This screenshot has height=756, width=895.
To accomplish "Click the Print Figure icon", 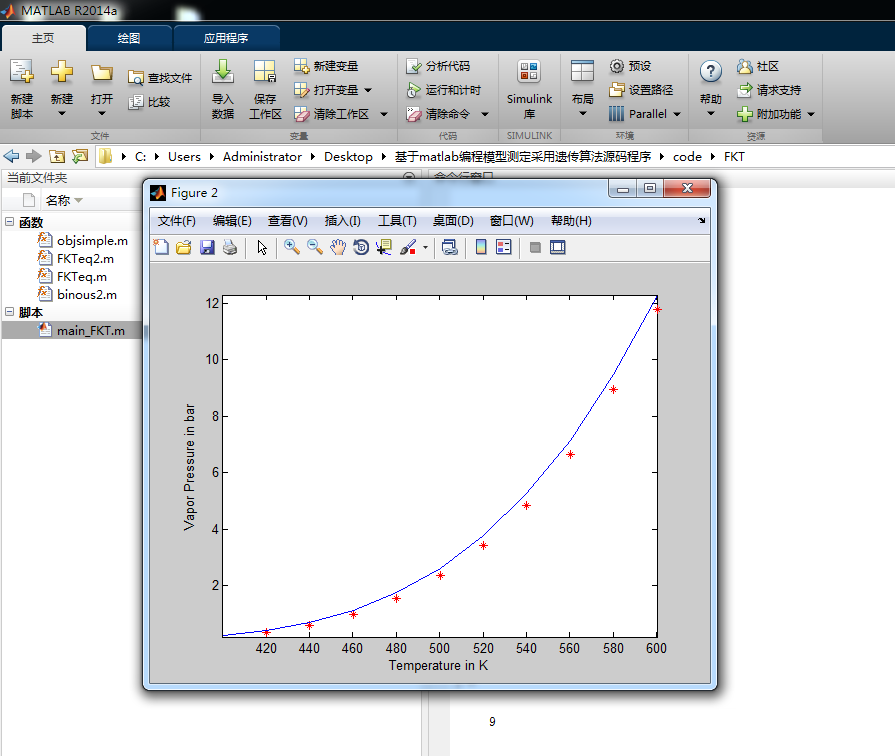I will click(x=230, y=247).
